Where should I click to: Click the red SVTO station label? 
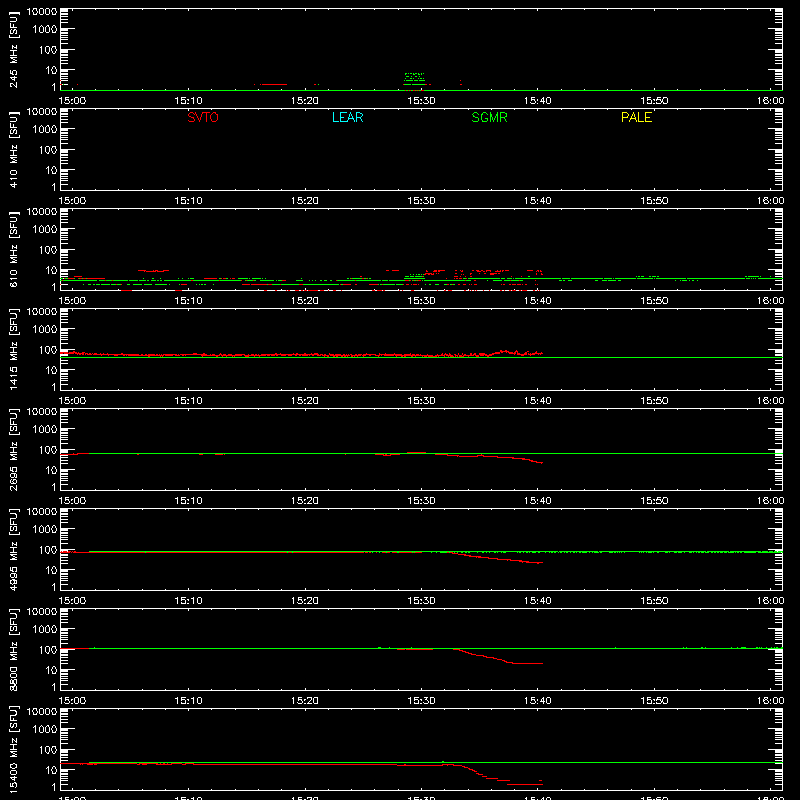[203, 117]
